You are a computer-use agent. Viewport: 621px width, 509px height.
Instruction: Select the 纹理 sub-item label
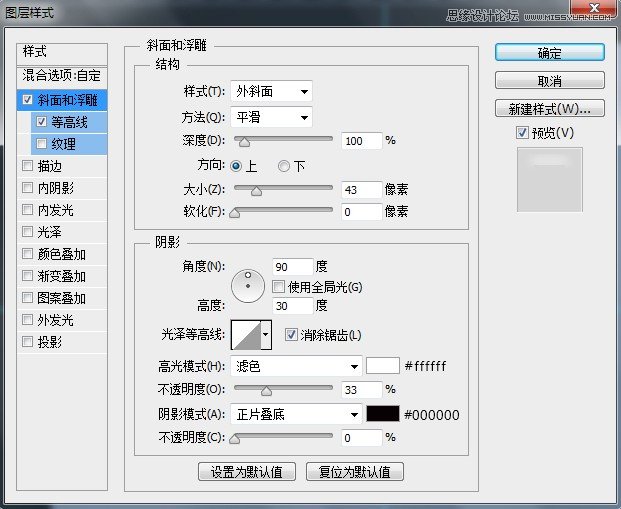tap(63, 144)
